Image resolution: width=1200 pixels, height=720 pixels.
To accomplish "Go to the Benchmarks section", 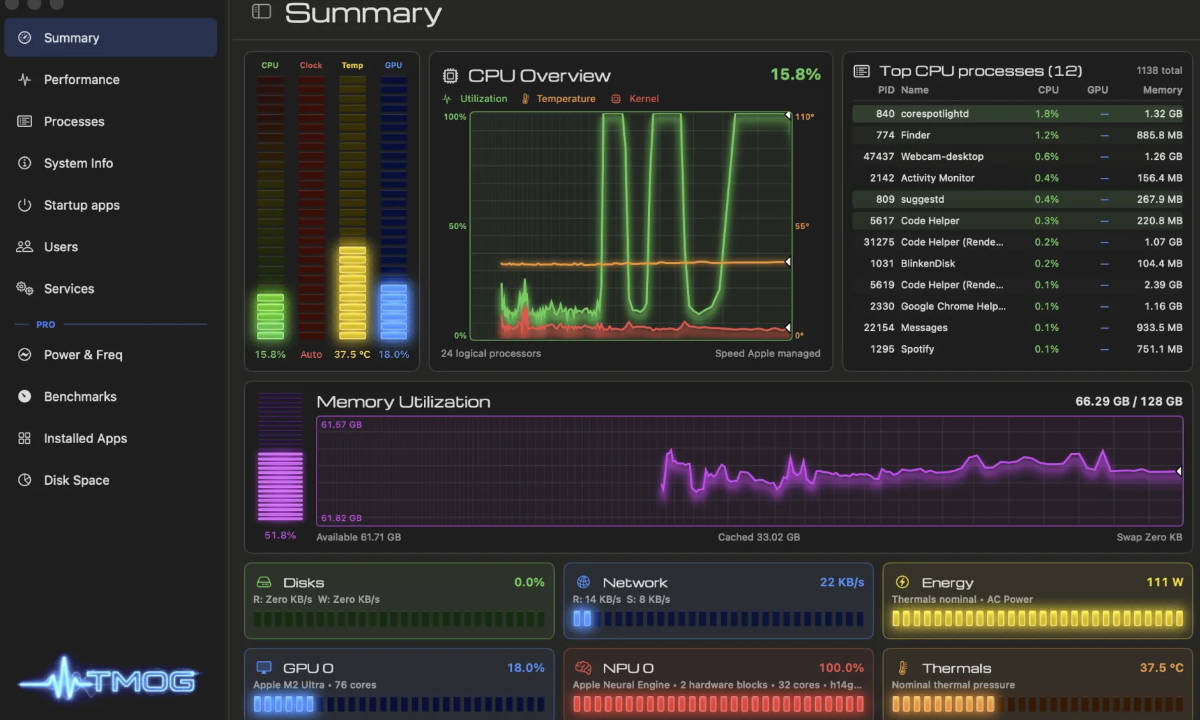I will coord(111,397).
